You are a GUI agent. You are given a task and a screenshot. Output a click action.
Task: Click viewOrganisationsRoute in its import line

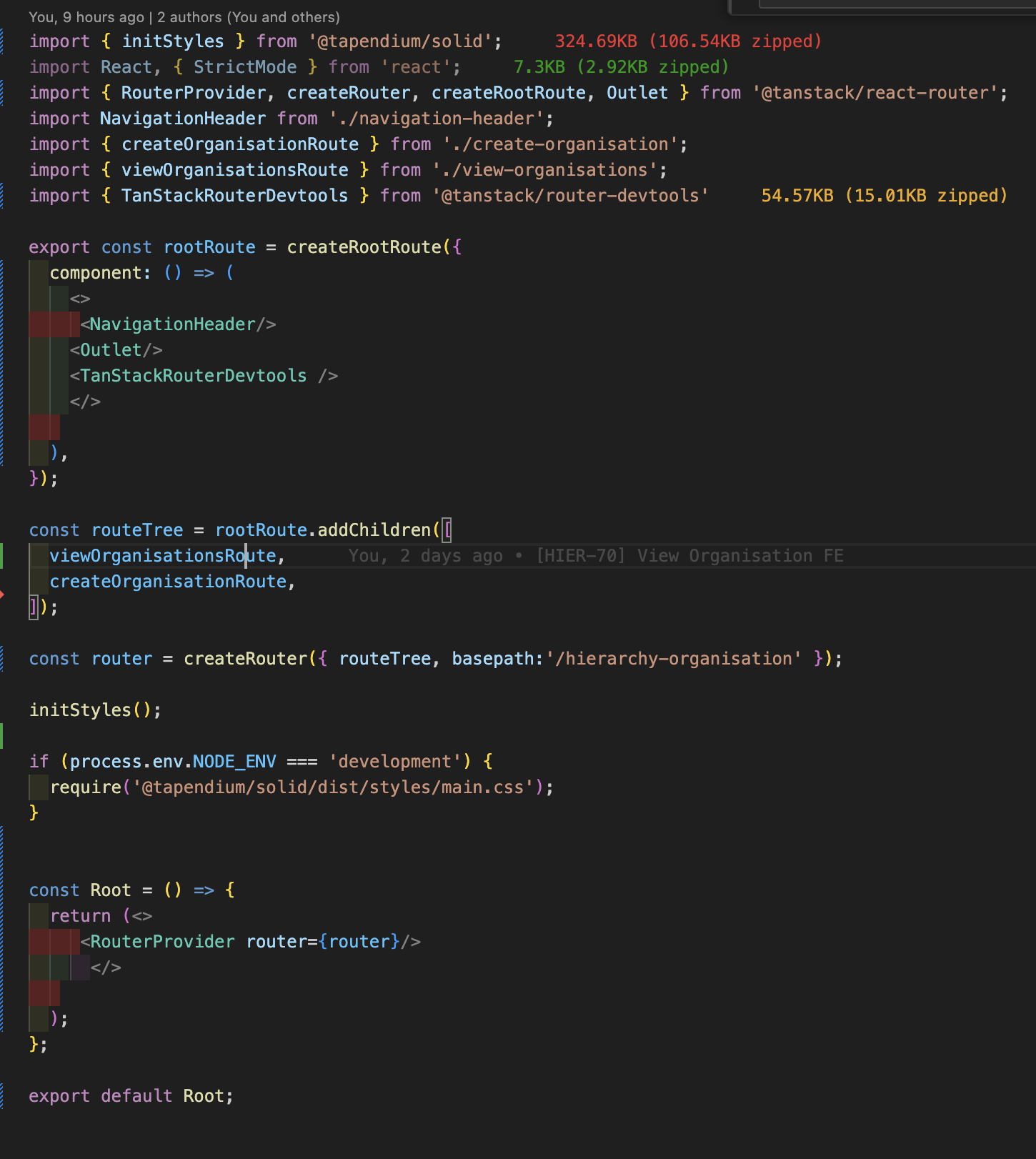[234, 170]
